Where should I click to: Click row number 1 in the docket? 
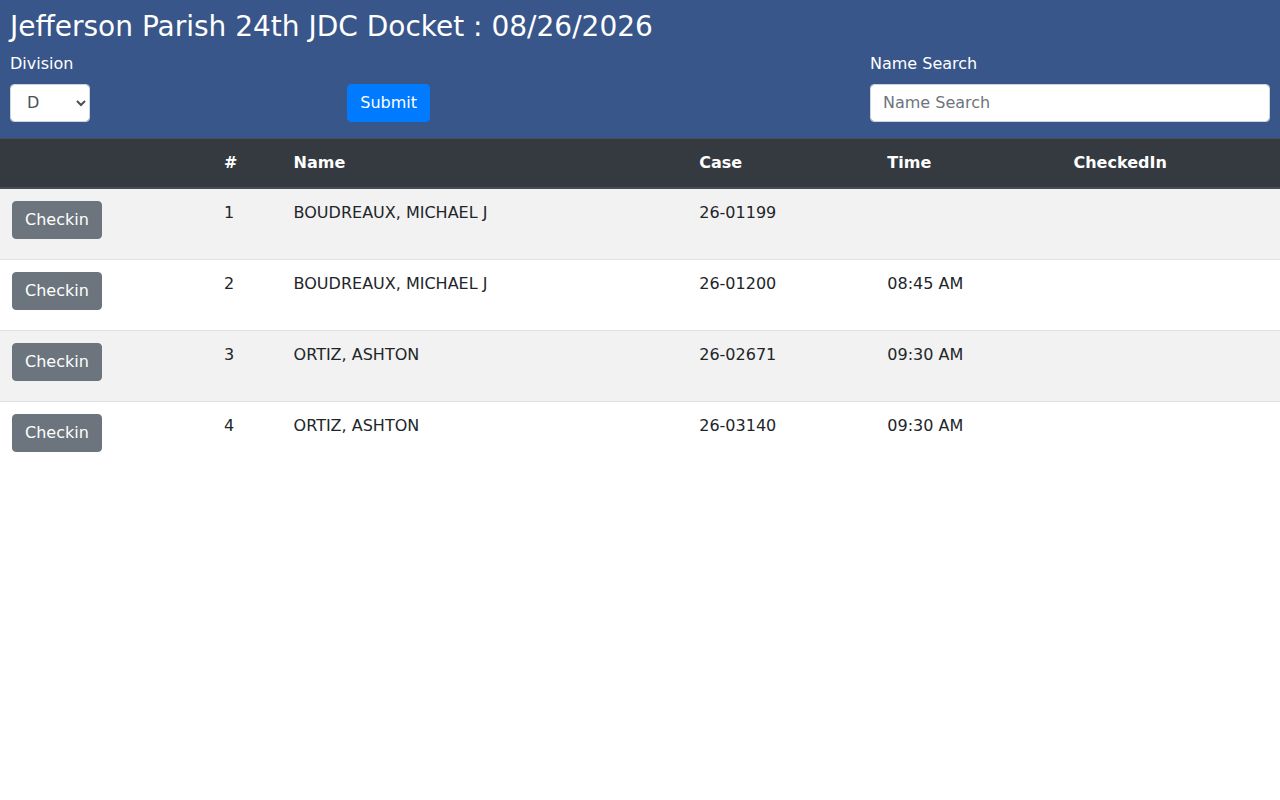point(229,213)
